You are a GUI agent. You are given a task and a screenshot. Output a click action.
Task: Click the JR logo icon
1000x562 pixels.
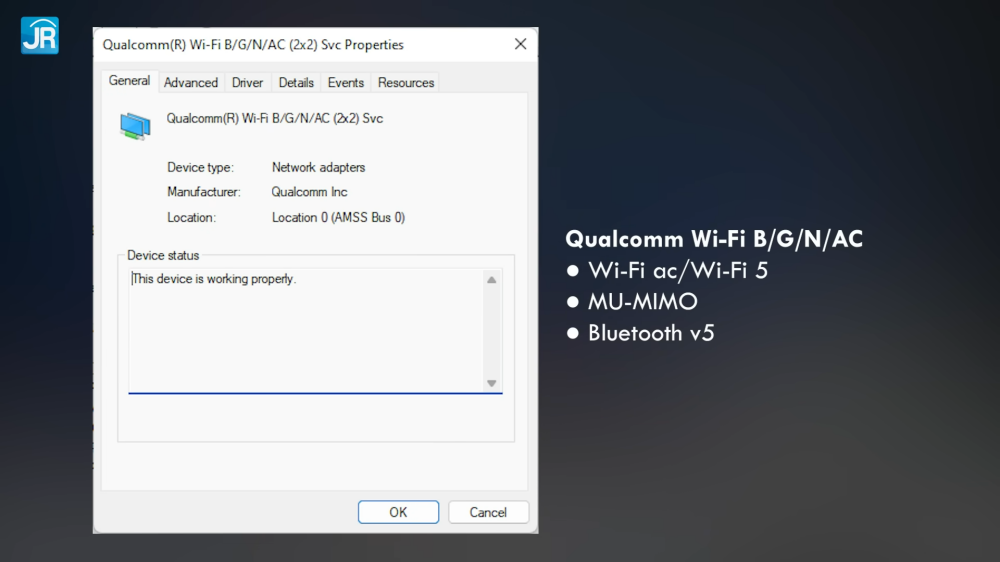pos(40,35)
